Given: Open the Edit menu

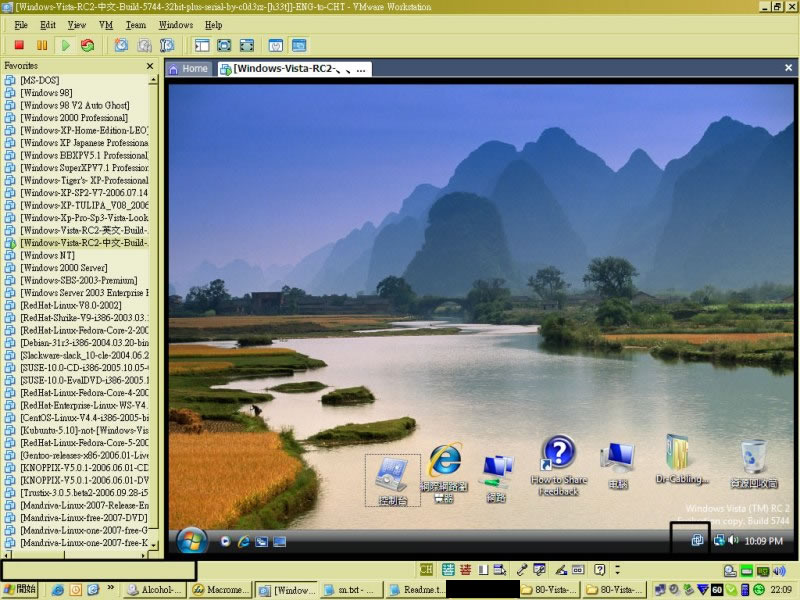Looking at the screenshot, I should pos(48,25).
